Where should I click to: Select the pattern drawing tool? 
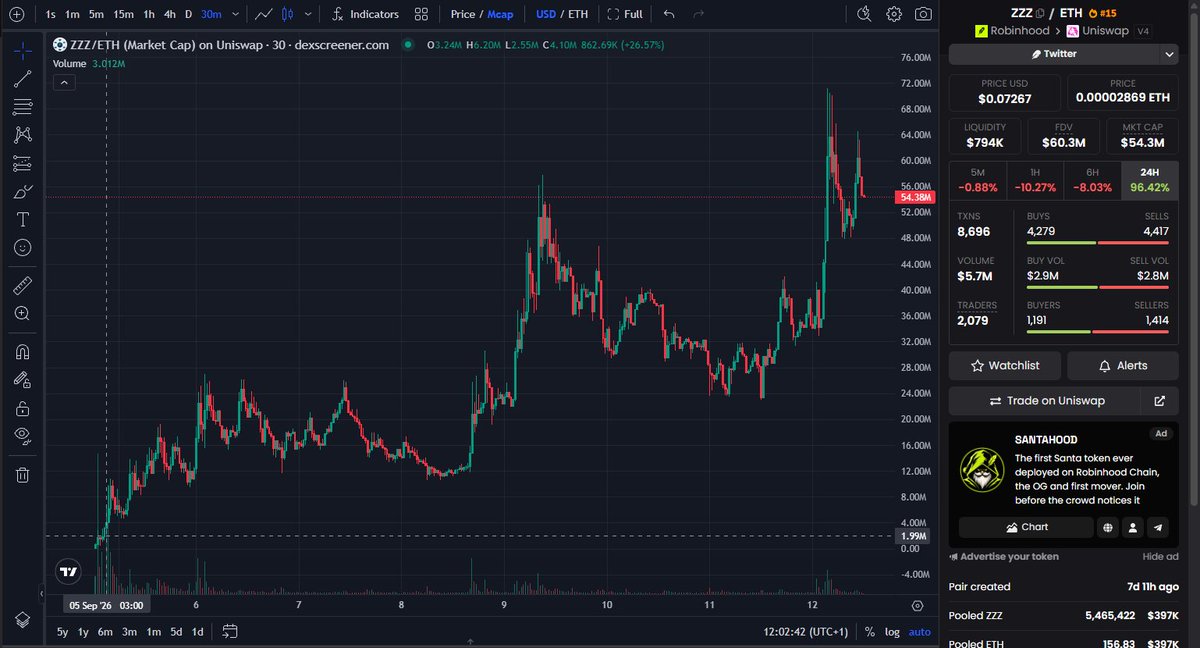(23, 135)
